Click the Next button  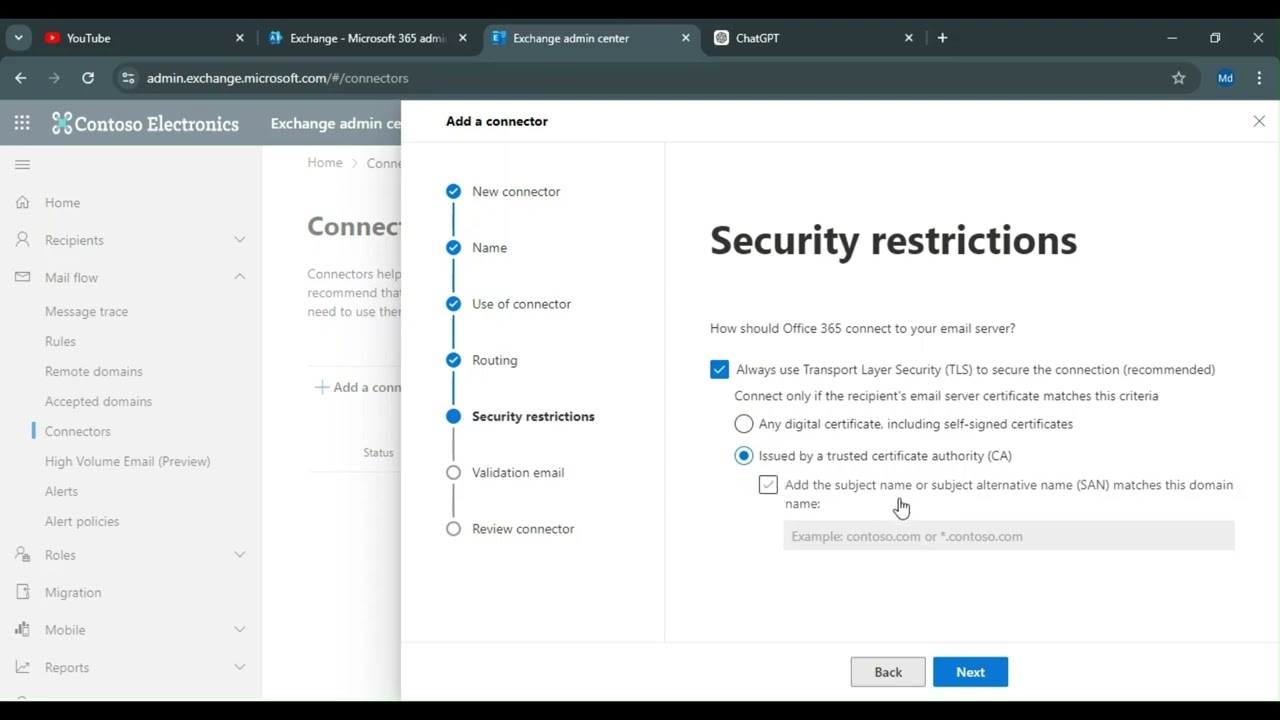(x=970, y=672)
